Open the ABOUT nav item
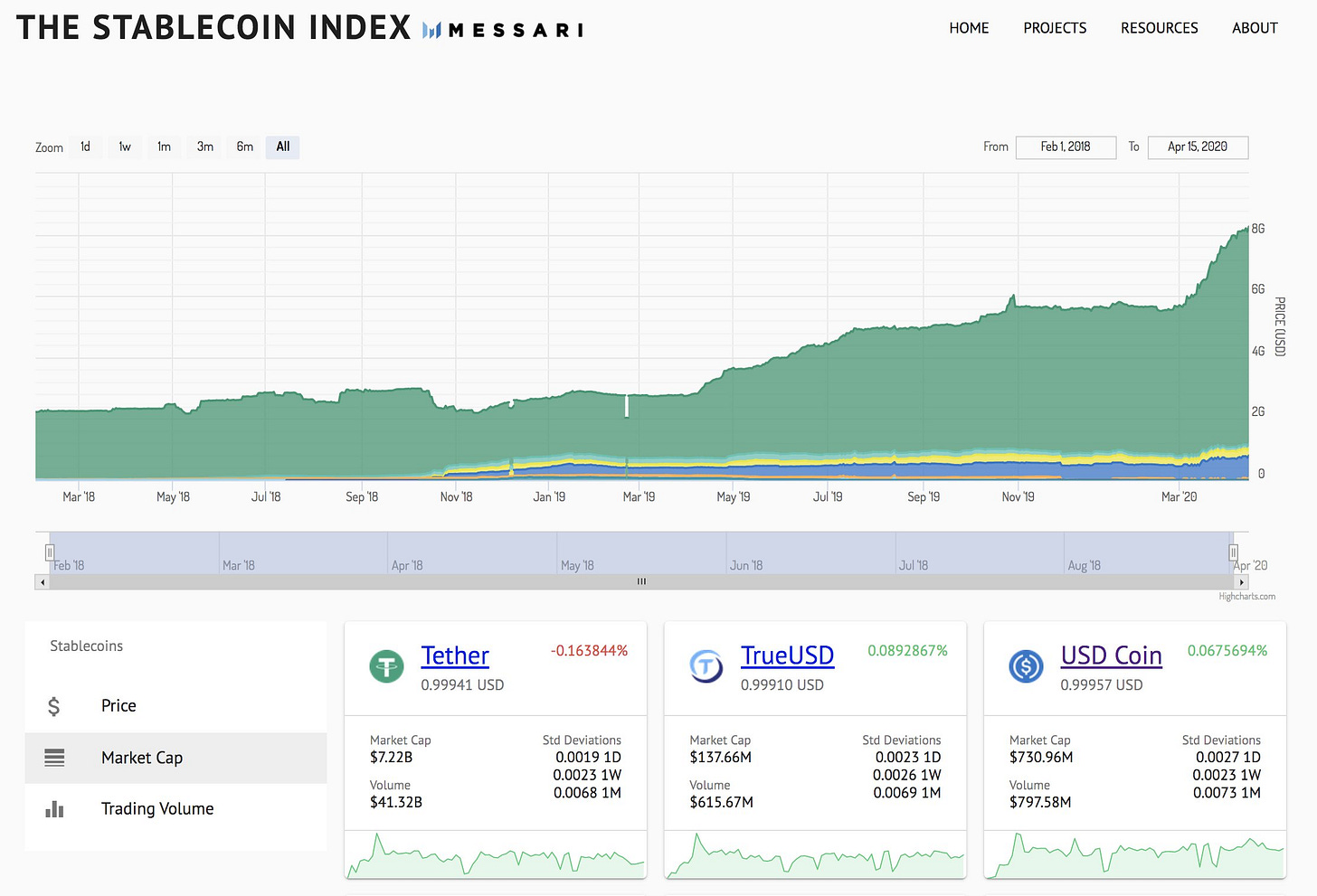Screen dimensions: 1317x896 click(1255, 28)
